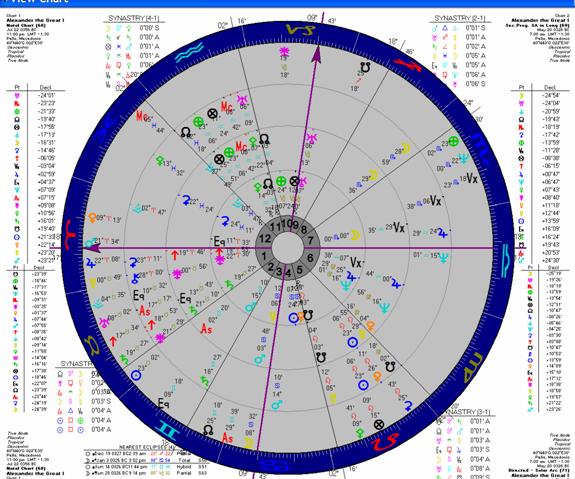Click the red Leo glyph on the ring

(x=384, y=441)
